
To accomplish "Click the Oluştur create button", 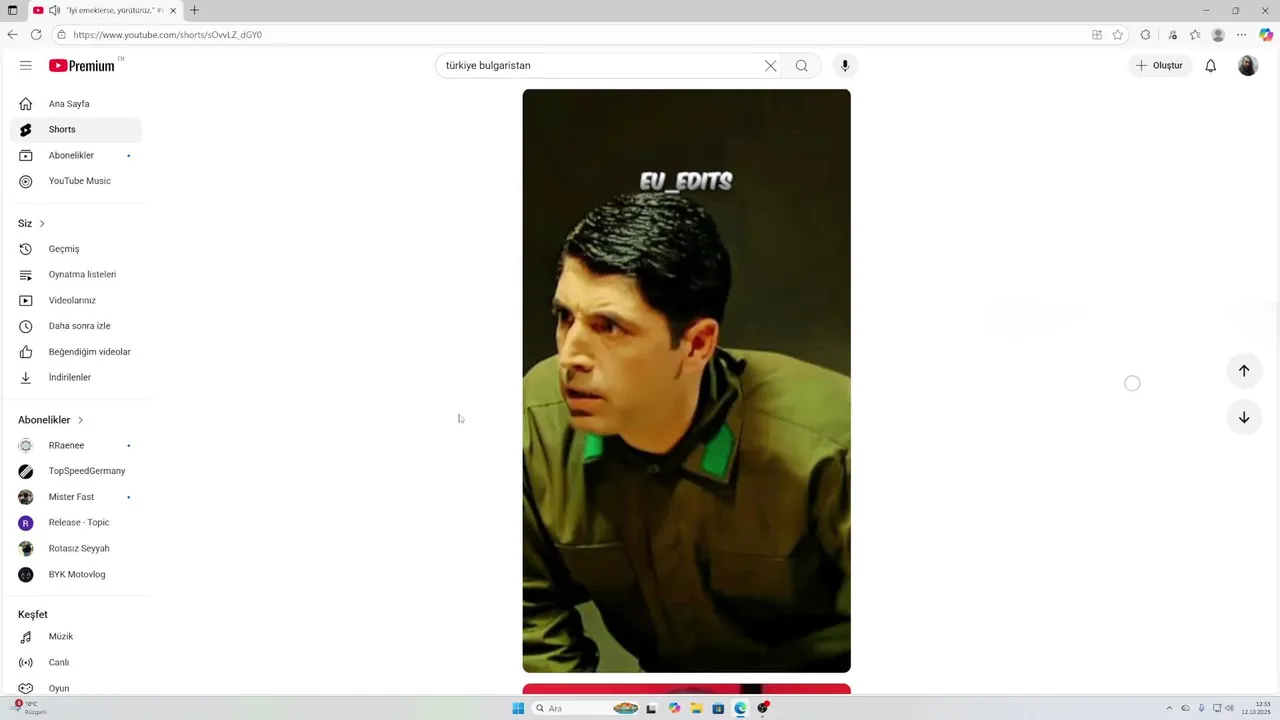I will click(x=1160, y=66).
